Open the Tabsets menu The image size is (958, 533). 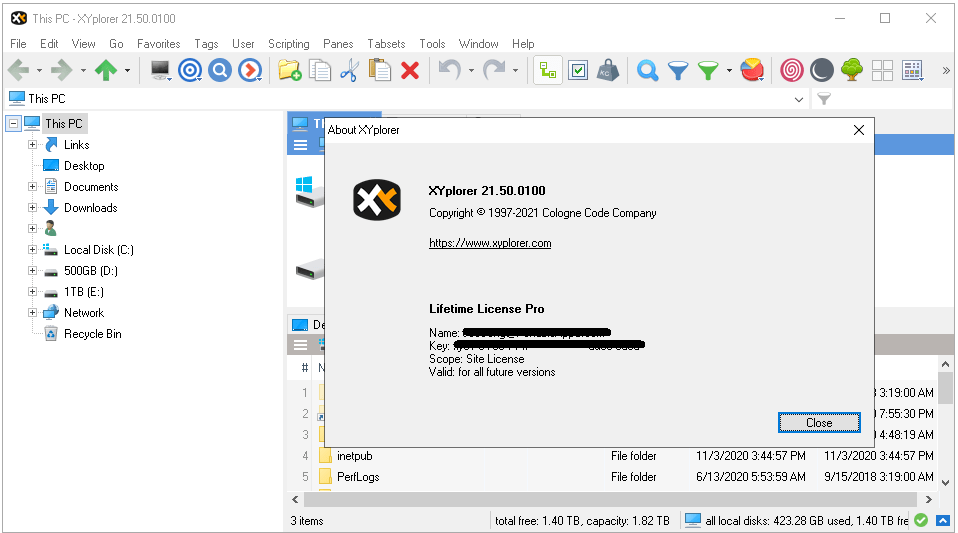click(386, 44)
